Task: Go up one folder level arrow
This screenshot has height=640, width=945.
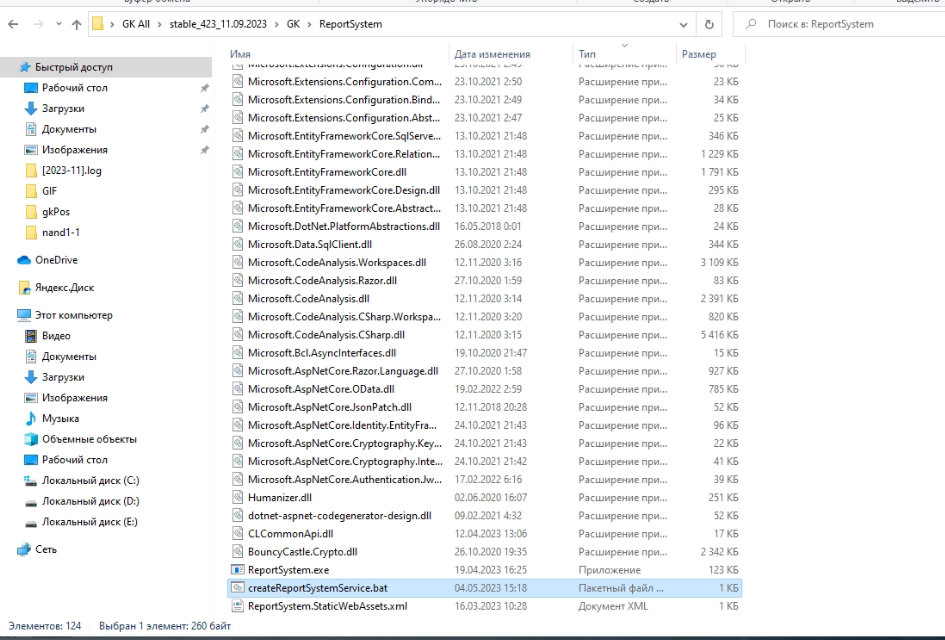Action: tap(77, 24)
